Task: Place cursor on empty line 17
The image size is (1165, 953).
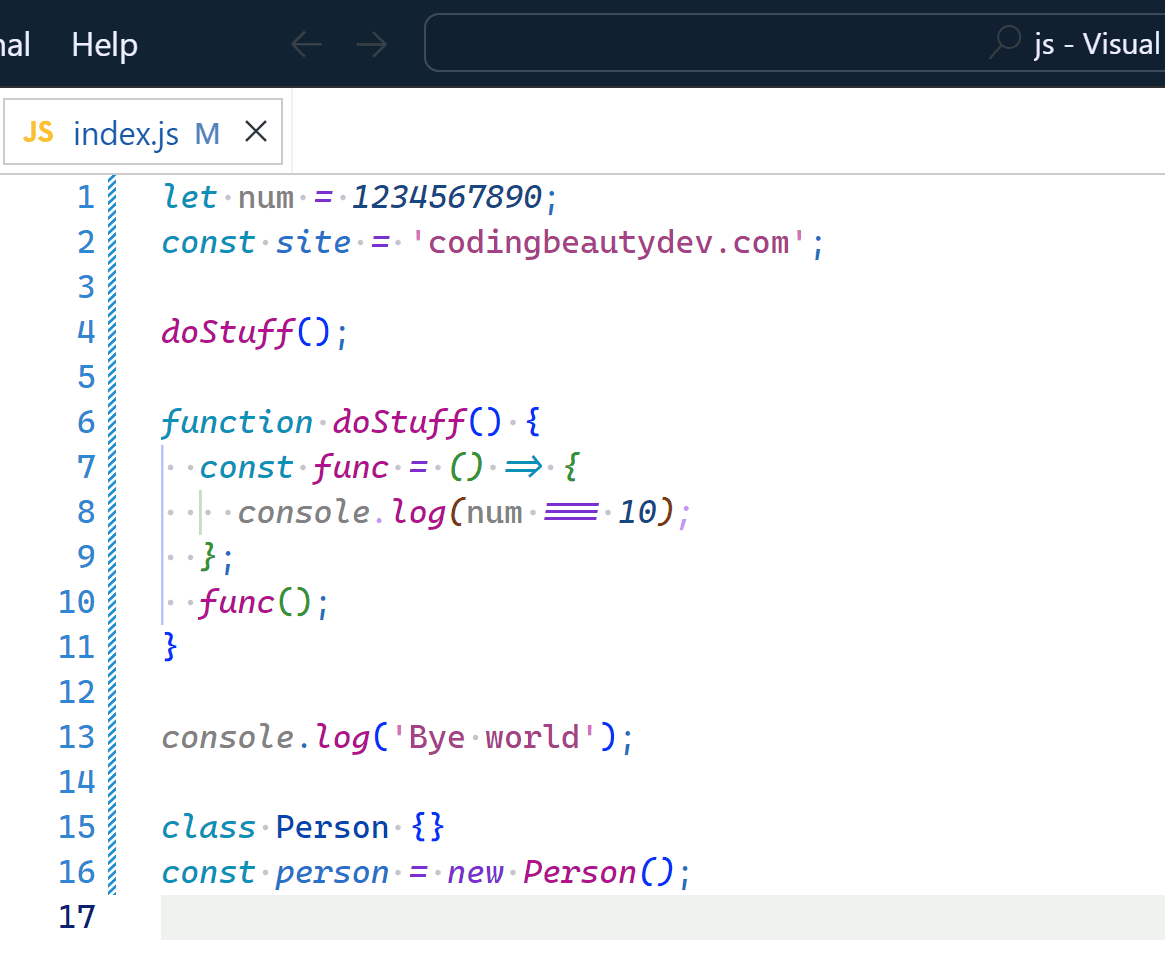Action: tap(663, 917)
